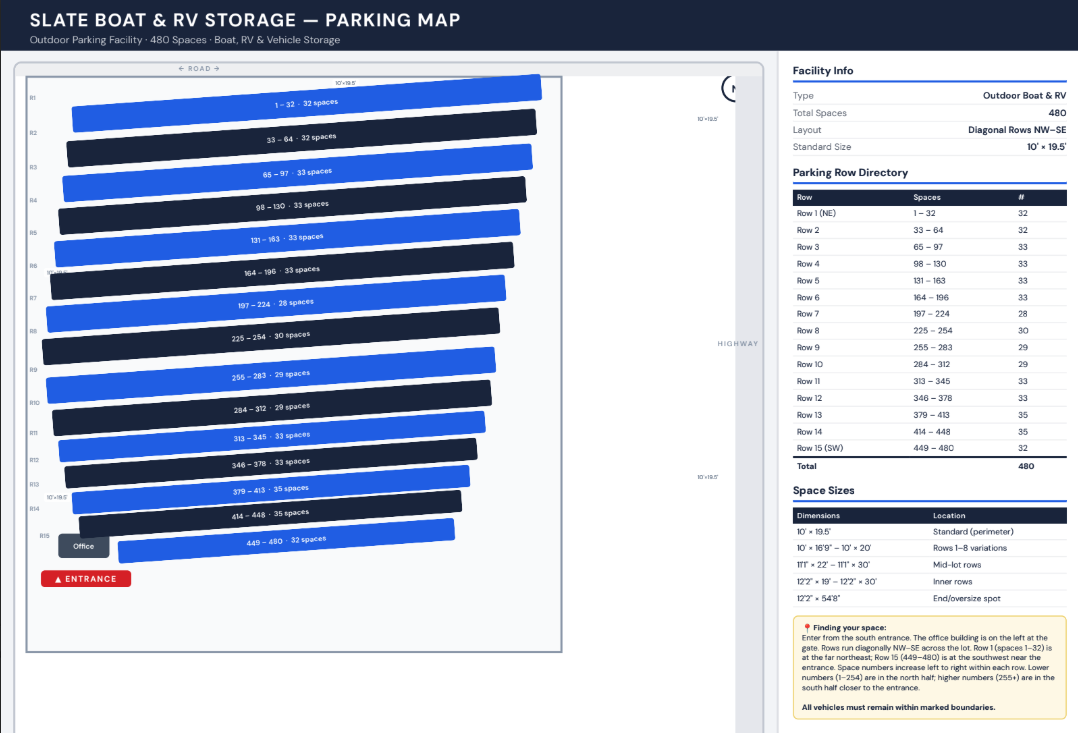Select the row with spaces 1 – 32
This screenshot has width=1078, height=733.
click(x=306, y=103)
